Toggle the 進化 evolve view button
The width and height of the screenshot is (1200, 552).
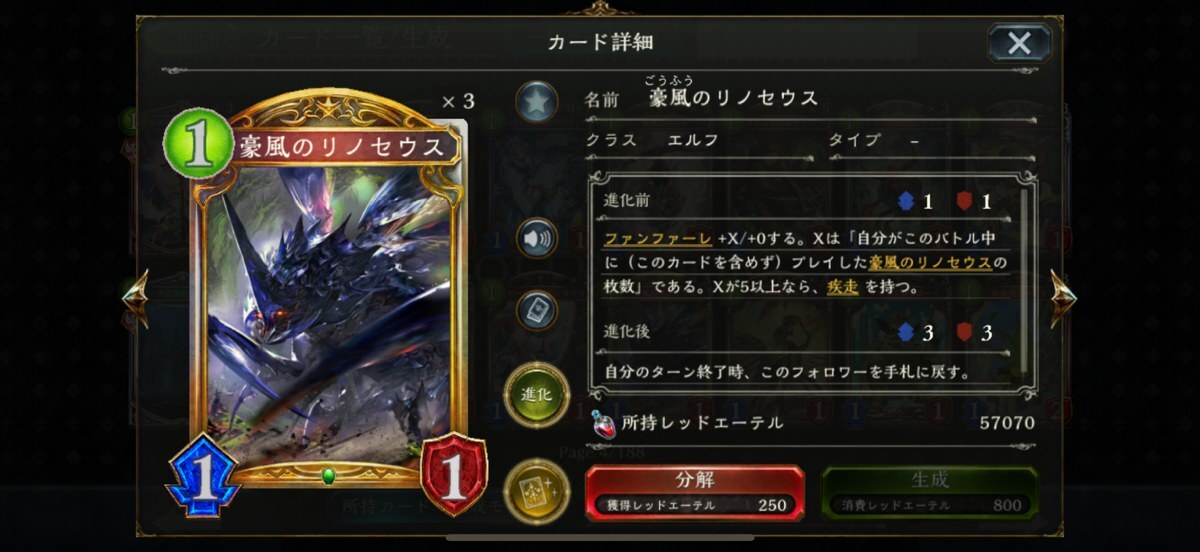tap(538, 393)
